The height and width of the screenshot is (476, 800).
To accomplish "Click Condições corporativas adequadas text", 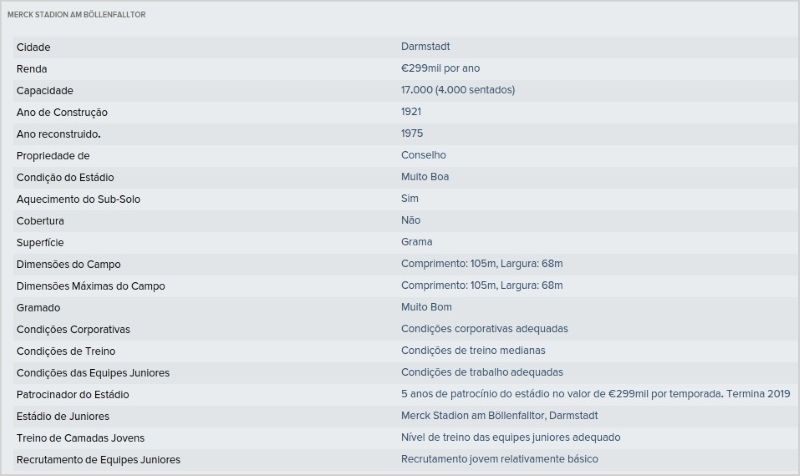I will pyautogui.click(x=484, y=329).
